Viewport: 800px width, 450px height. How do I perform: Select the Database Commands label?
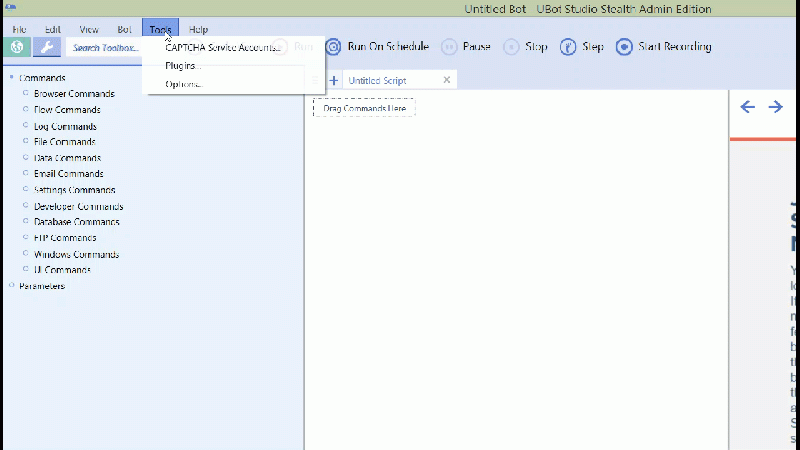(77, 222)
